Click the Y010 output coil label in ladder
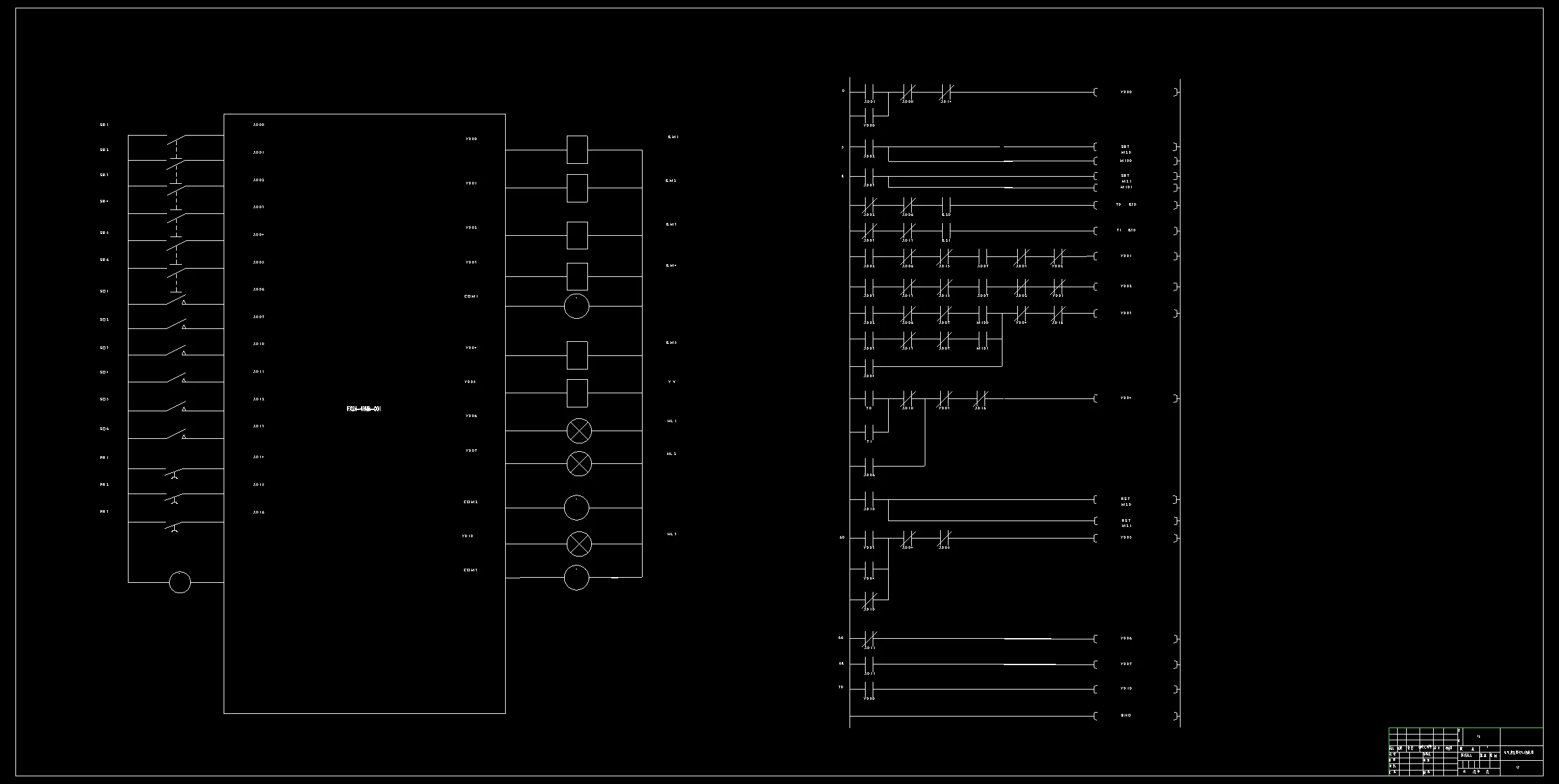 1126,688
